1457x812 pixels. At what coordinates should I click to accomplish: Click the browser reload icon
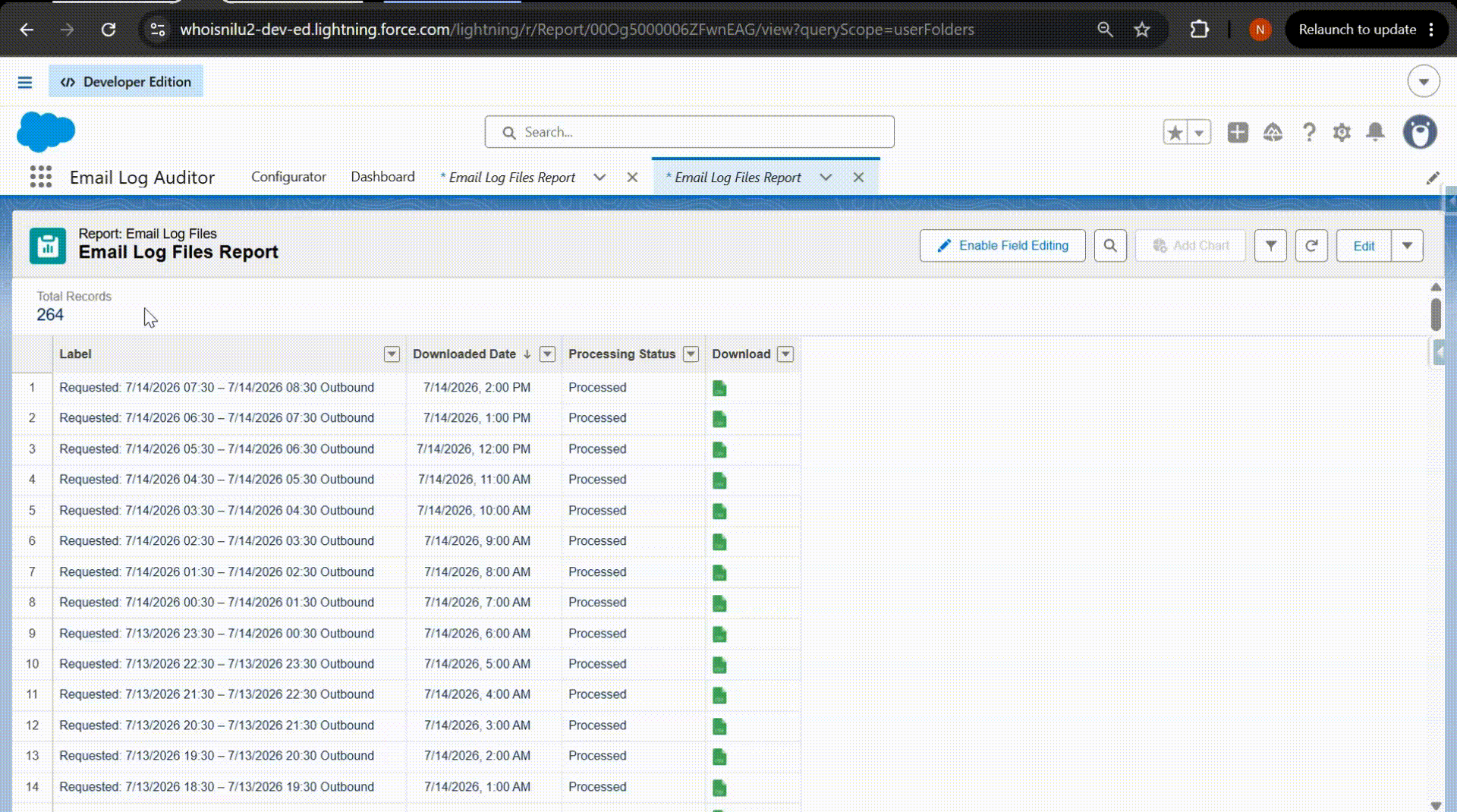(109, 30)
